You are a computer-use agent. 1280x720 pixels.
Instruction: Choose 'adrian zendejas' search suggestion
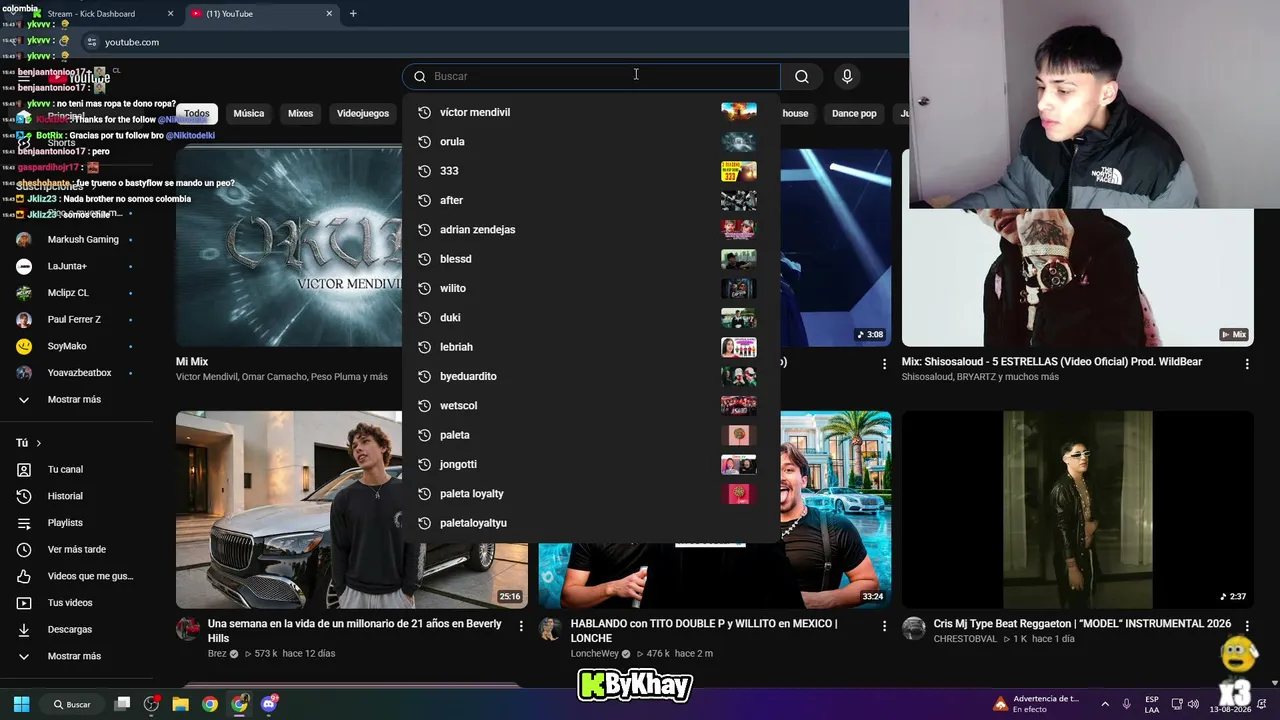(591, 230)
